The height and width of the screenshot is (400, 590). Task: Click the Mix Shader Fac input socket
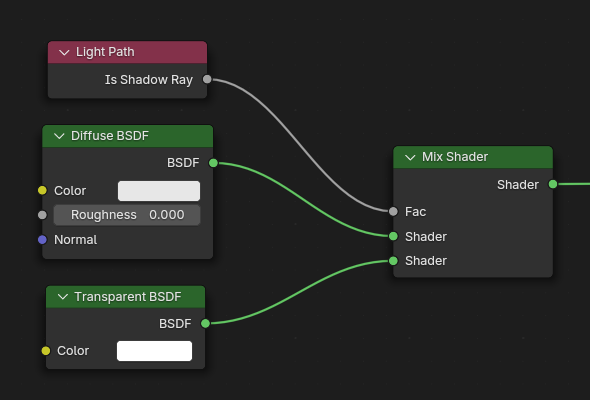393,211
